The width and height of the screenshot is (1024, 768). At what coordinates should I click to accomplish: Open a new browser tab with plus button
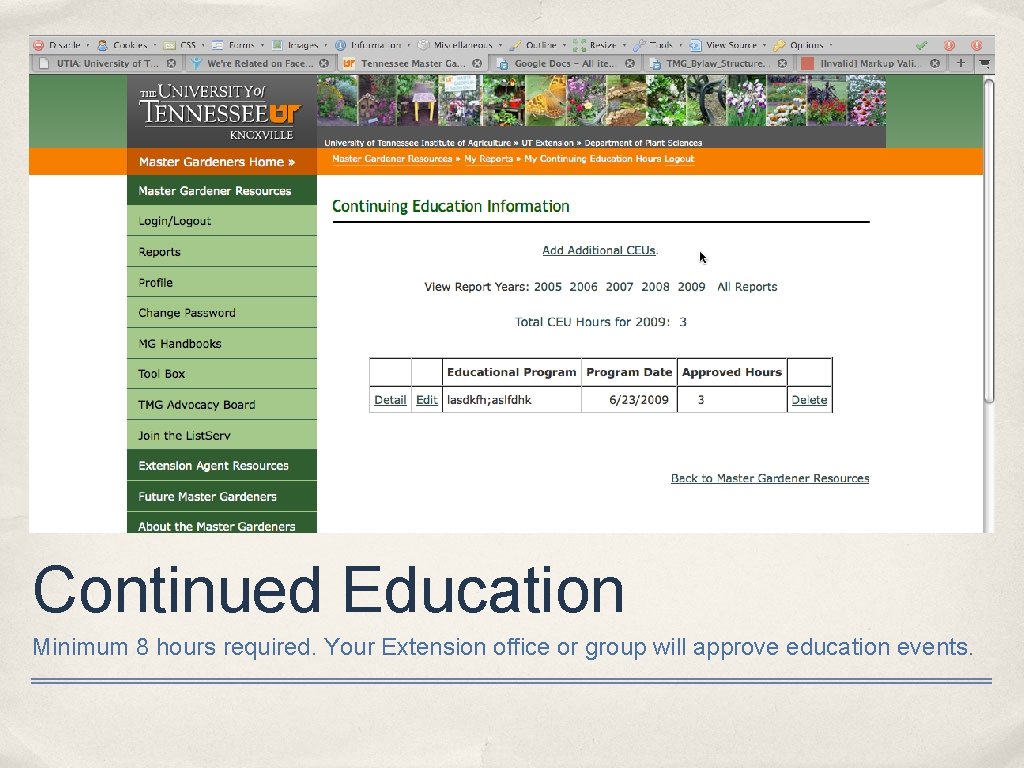961,63
